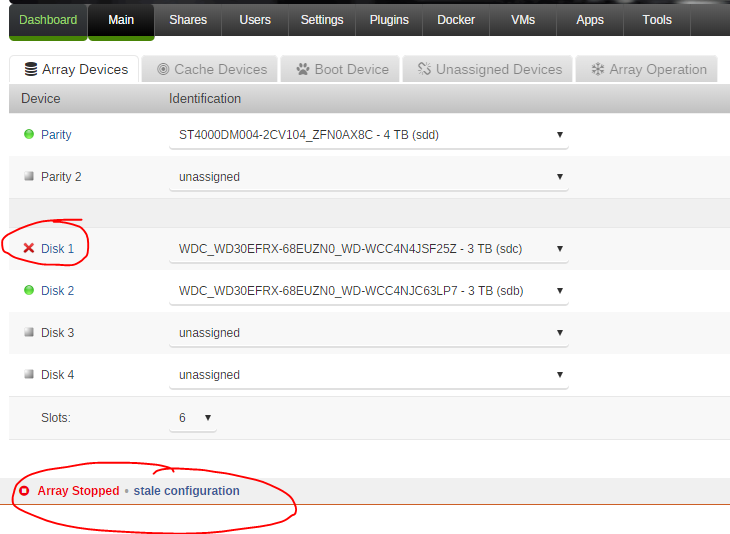Open the Tools page
The height and width of the screenshot is (534, 730).
(x=657, y=20)
